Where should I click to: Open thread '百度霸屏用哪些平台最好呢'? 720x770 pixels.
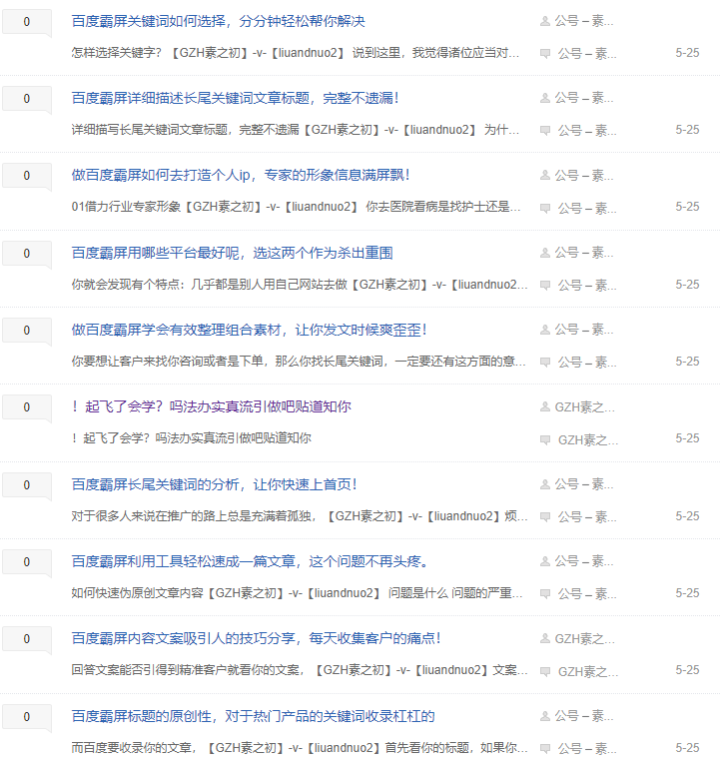(x=232, y=253)
